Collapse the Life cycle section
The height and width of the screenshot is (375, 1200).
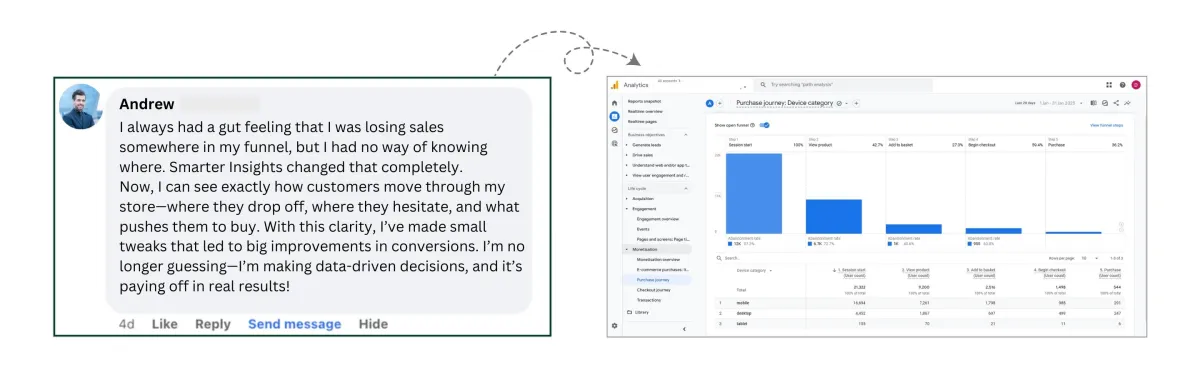[x=686, y=188]
